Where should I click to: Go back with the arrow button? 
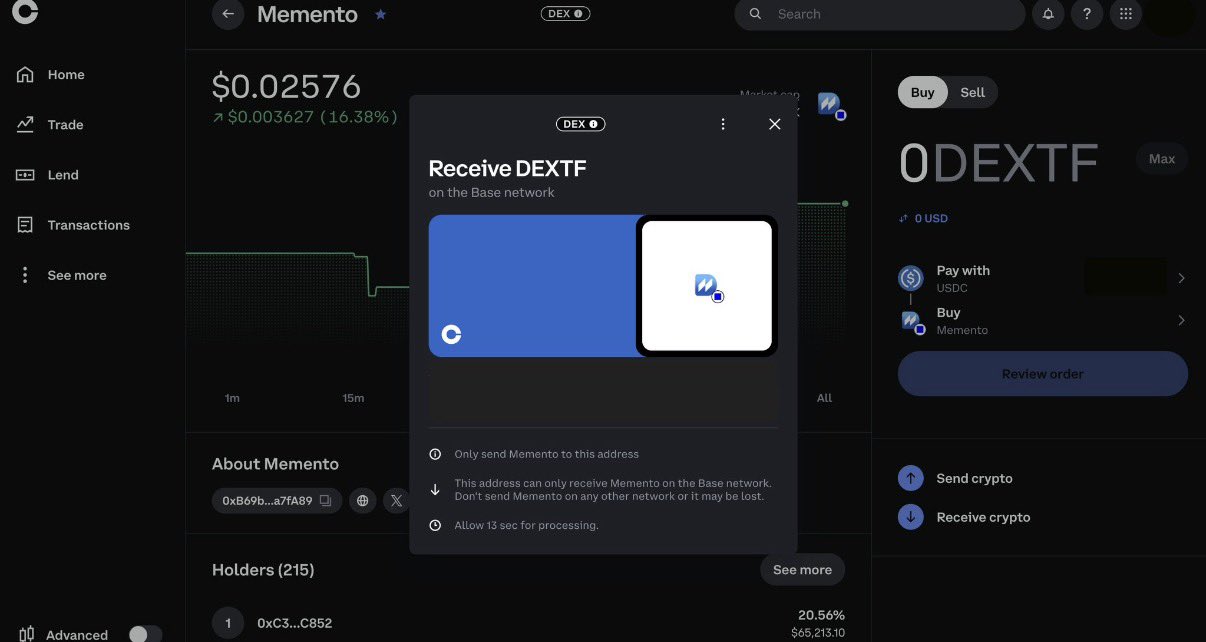coord(228,14)
